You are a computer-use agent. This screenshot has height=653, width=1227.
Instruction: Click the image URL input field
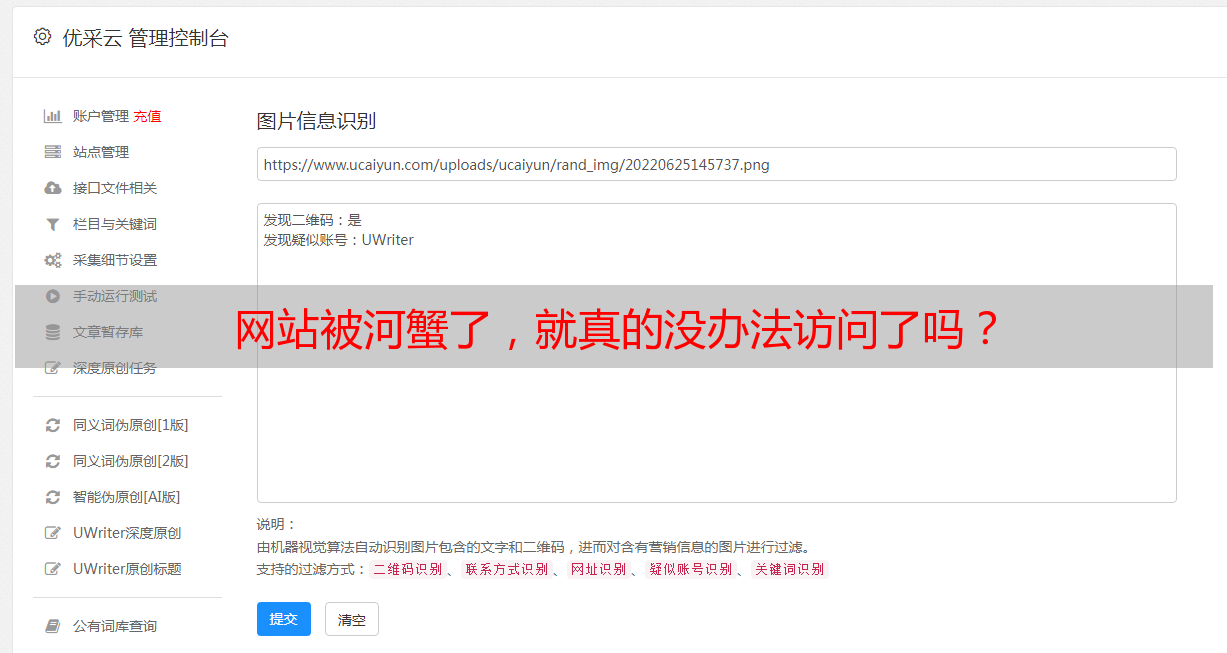click(716, 164)
